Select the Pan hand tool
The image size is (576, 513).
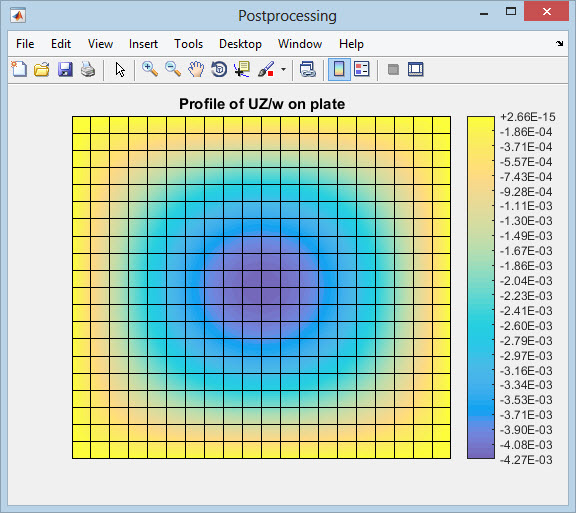[196, 69]
